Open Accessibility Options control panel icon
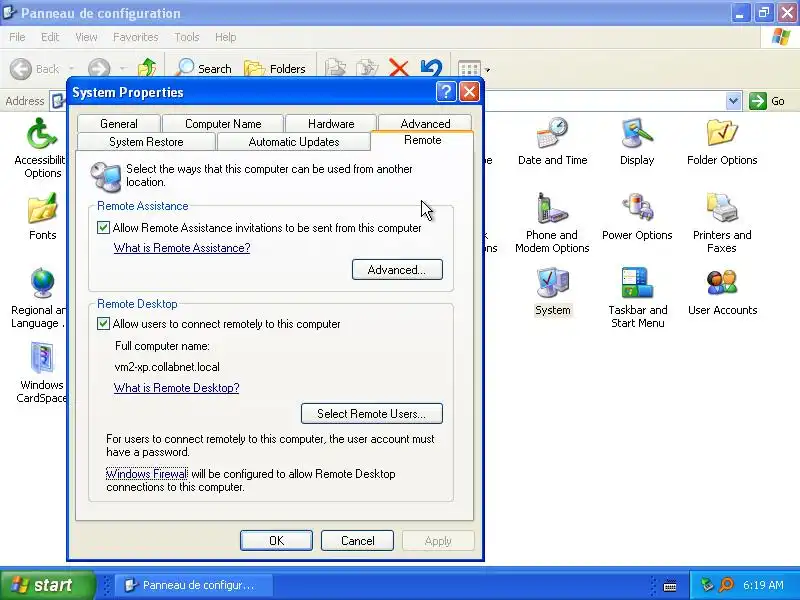 click(x=42, y=147)
